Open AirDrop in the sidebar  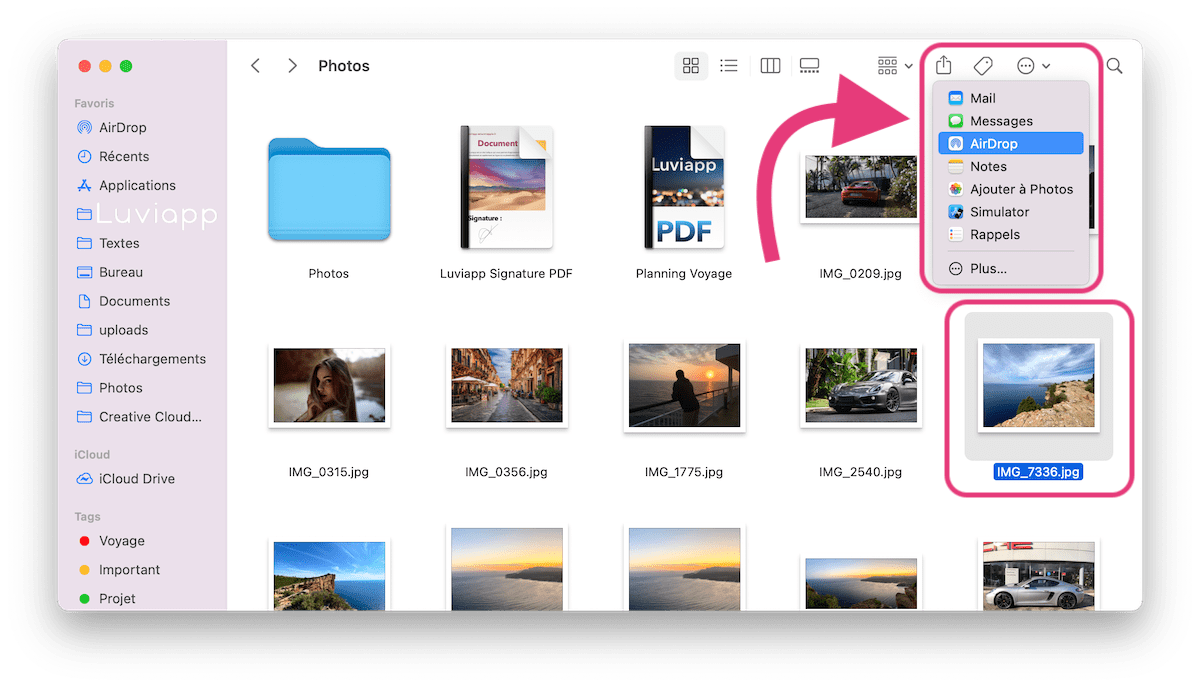click(142, 128)
